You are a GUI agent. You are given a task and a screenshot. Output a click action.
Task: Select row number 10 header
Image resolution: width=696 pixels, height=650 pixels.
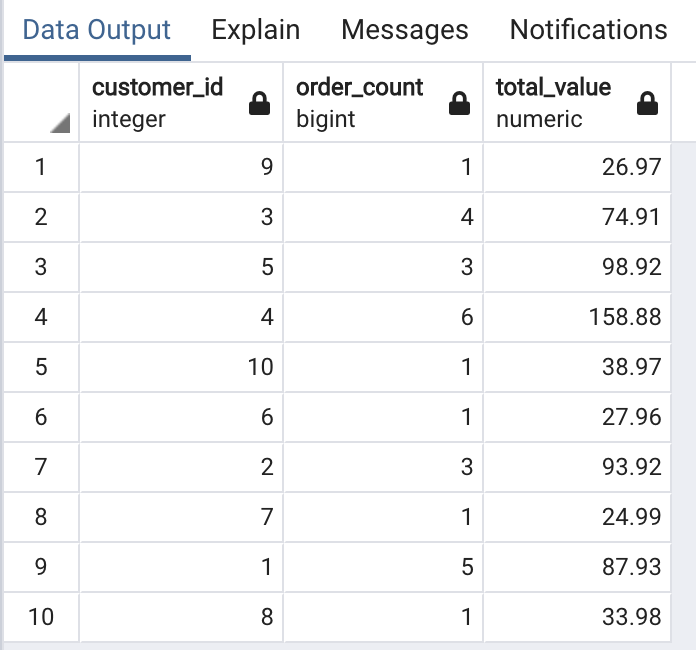tap(41, 617)
